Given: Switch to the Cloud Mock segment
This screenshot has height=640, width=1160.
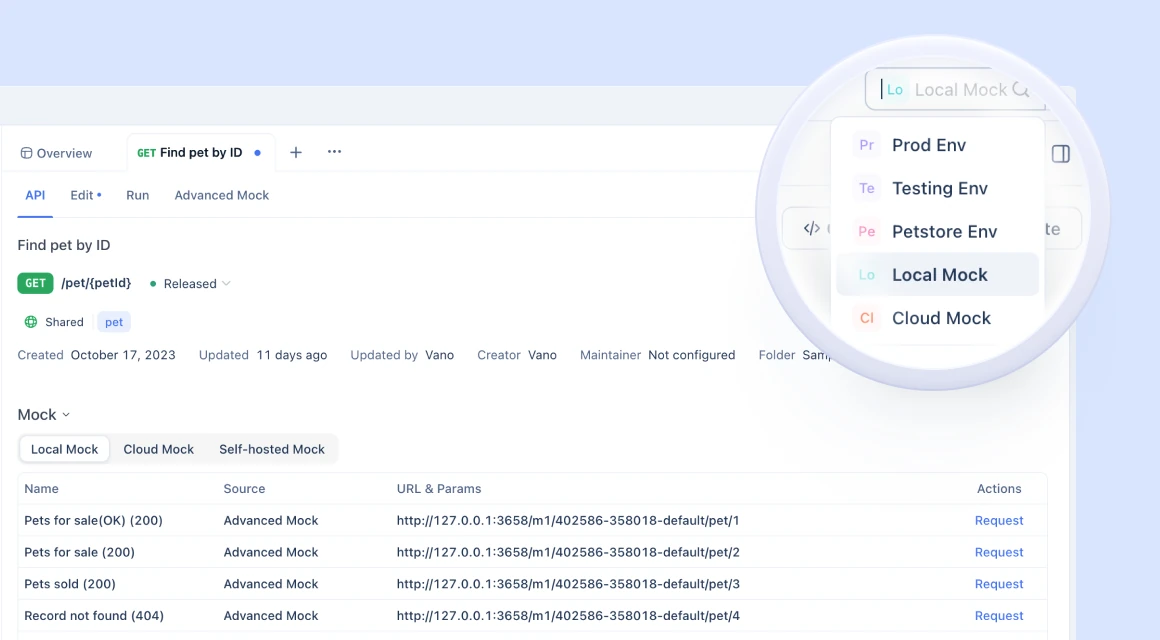Looking at the screenshot, I should [x=158, y=449].
